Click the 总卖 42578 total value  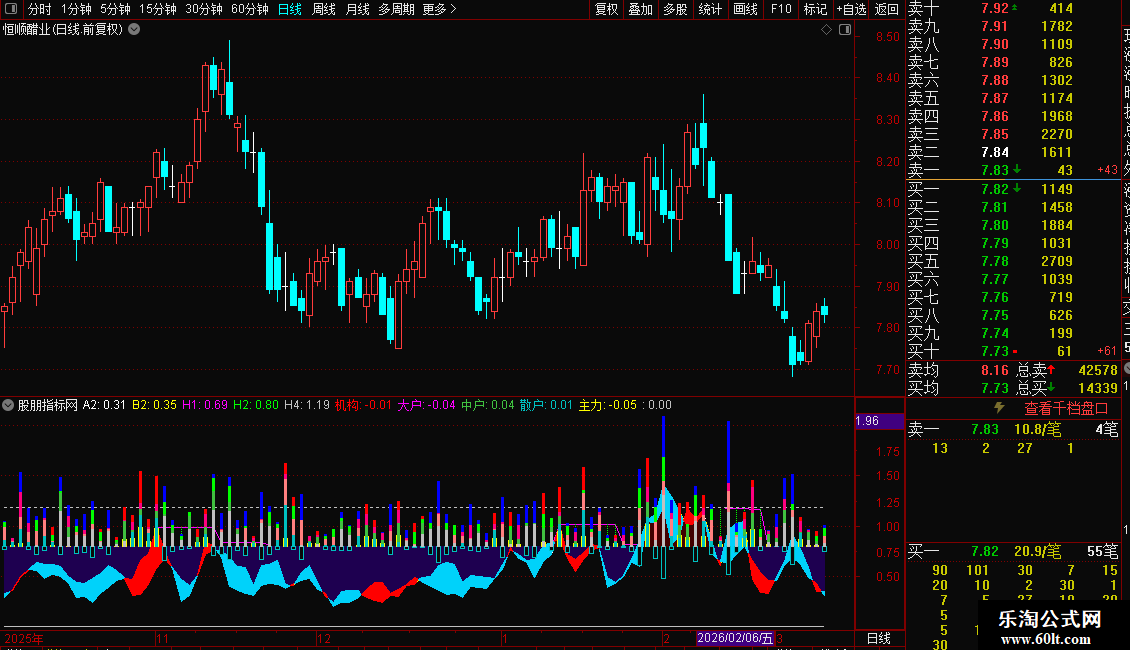point(1067,370)
